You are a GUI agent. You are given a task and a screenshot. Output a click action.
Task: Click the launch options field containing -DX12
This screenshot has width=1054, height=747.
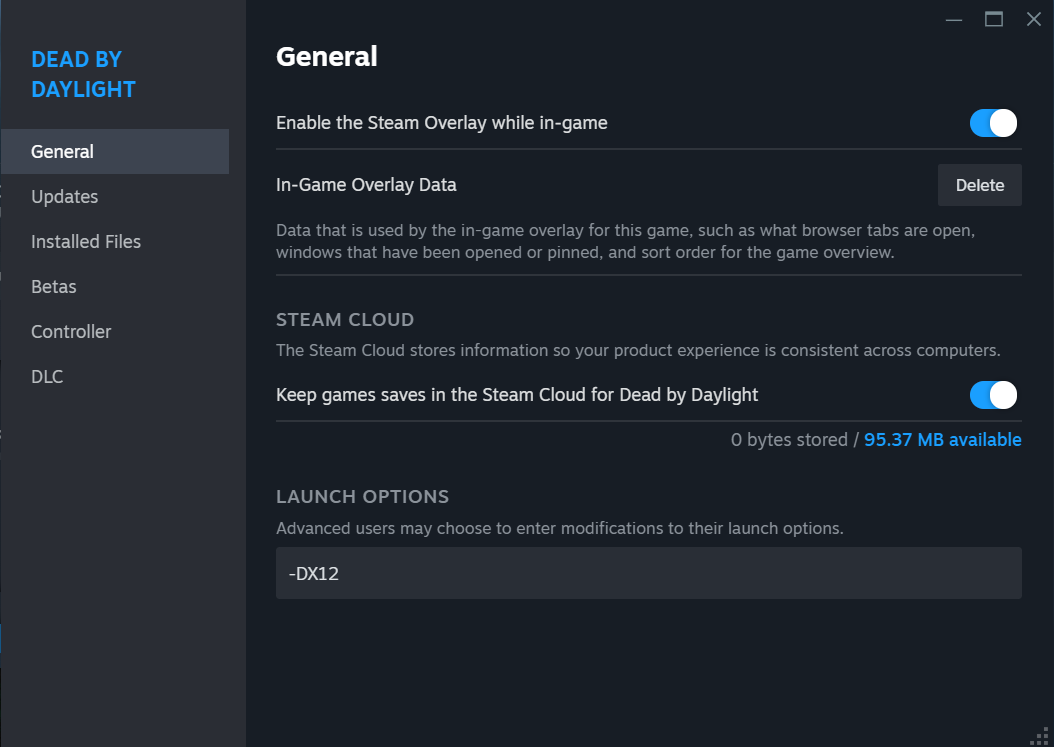click(649, 573)
